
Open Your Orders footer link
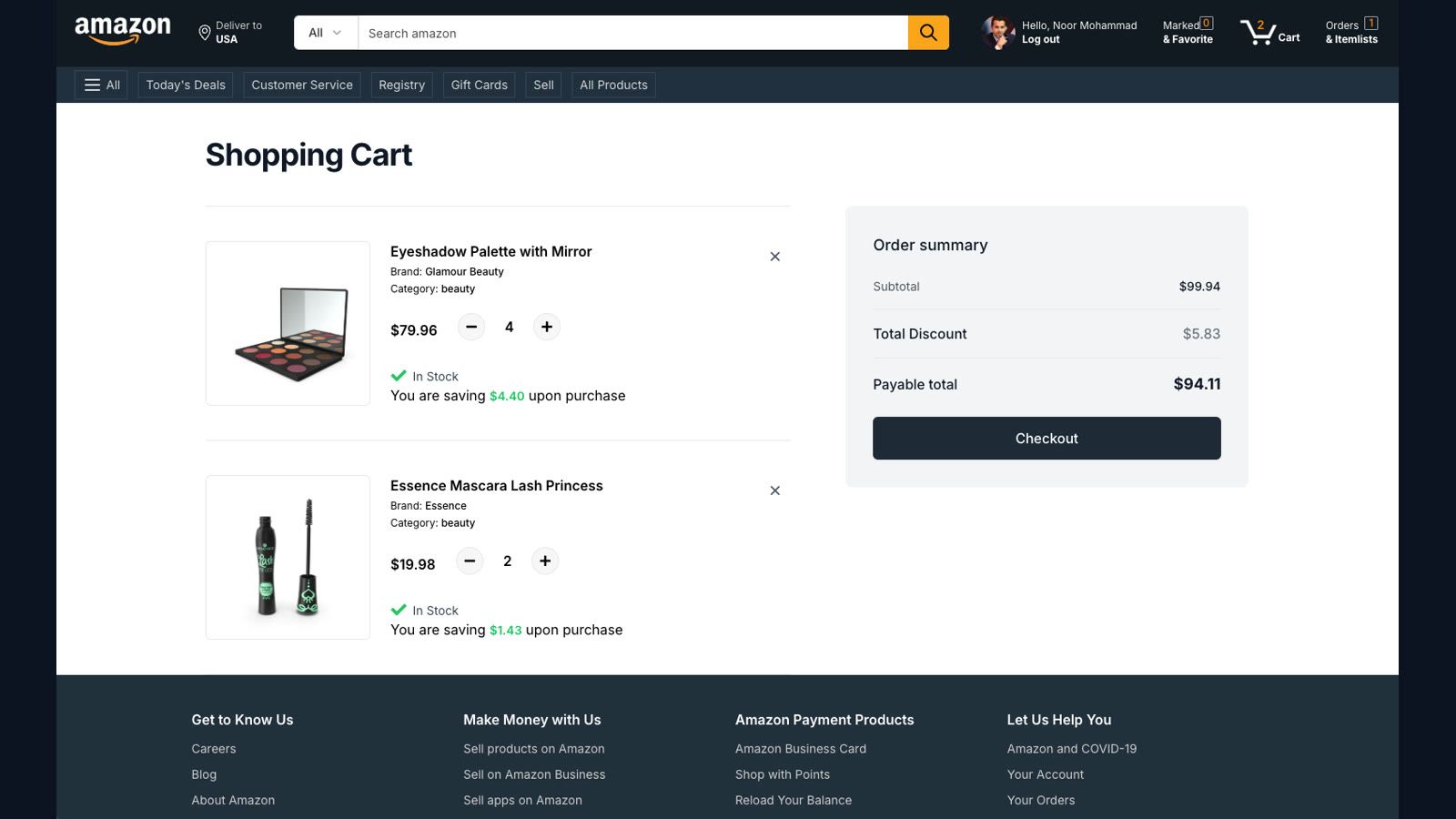pyautogui.click(x=1041, y=800)
